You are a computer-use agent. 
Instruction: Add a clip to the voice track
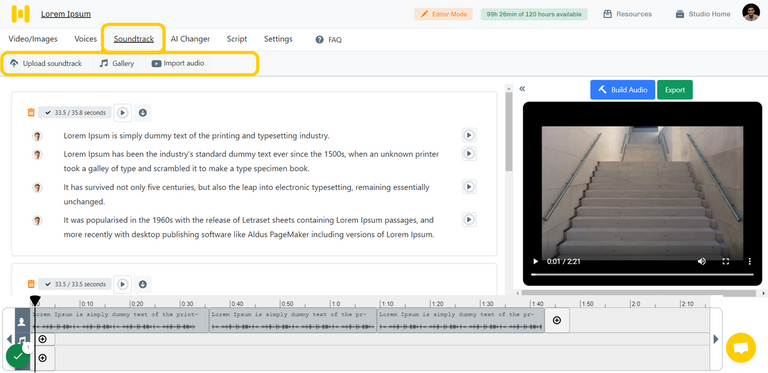[557, 320]
